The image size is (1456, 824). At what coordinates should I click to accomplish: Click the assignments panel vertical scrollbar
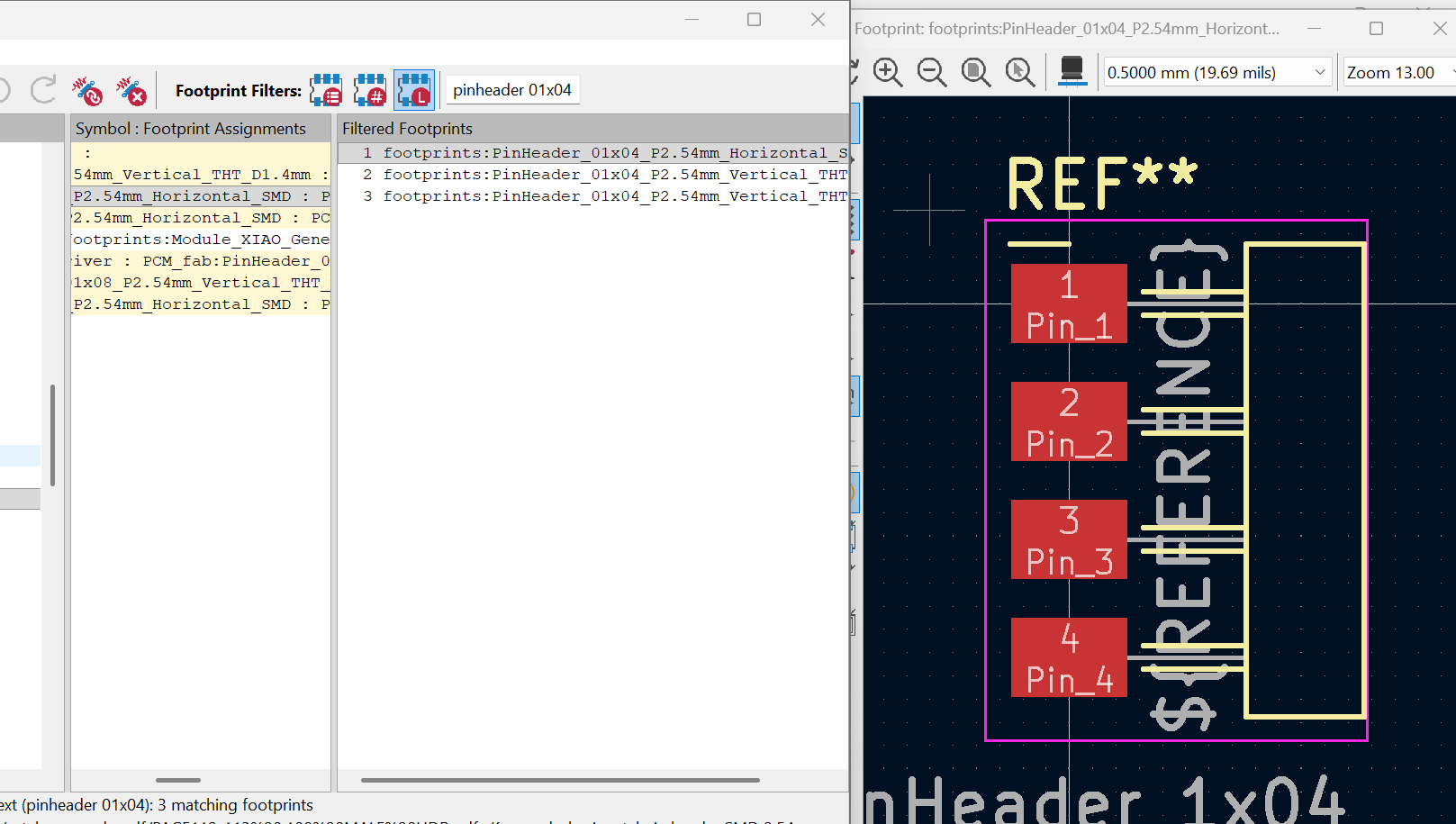(52, 436)
